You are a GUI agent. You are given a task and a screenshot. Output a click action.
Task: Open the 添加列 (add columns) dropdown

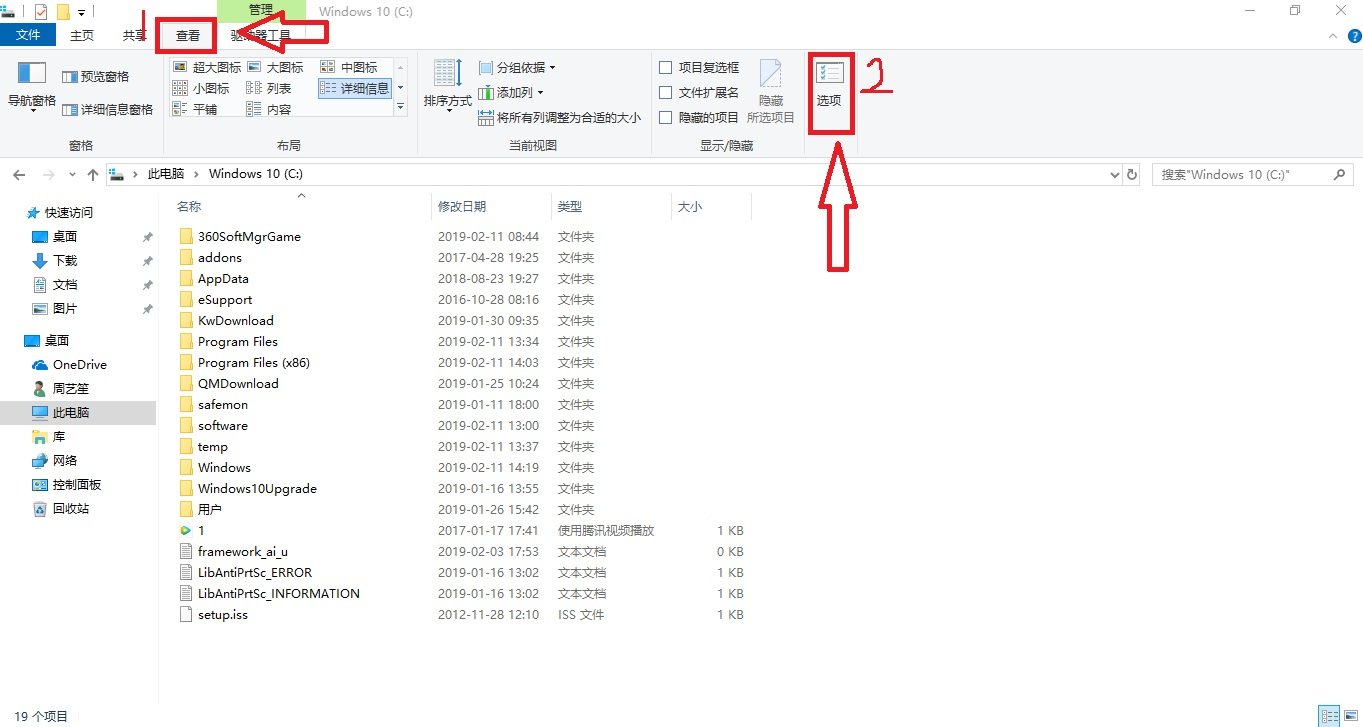coord(510,91)
